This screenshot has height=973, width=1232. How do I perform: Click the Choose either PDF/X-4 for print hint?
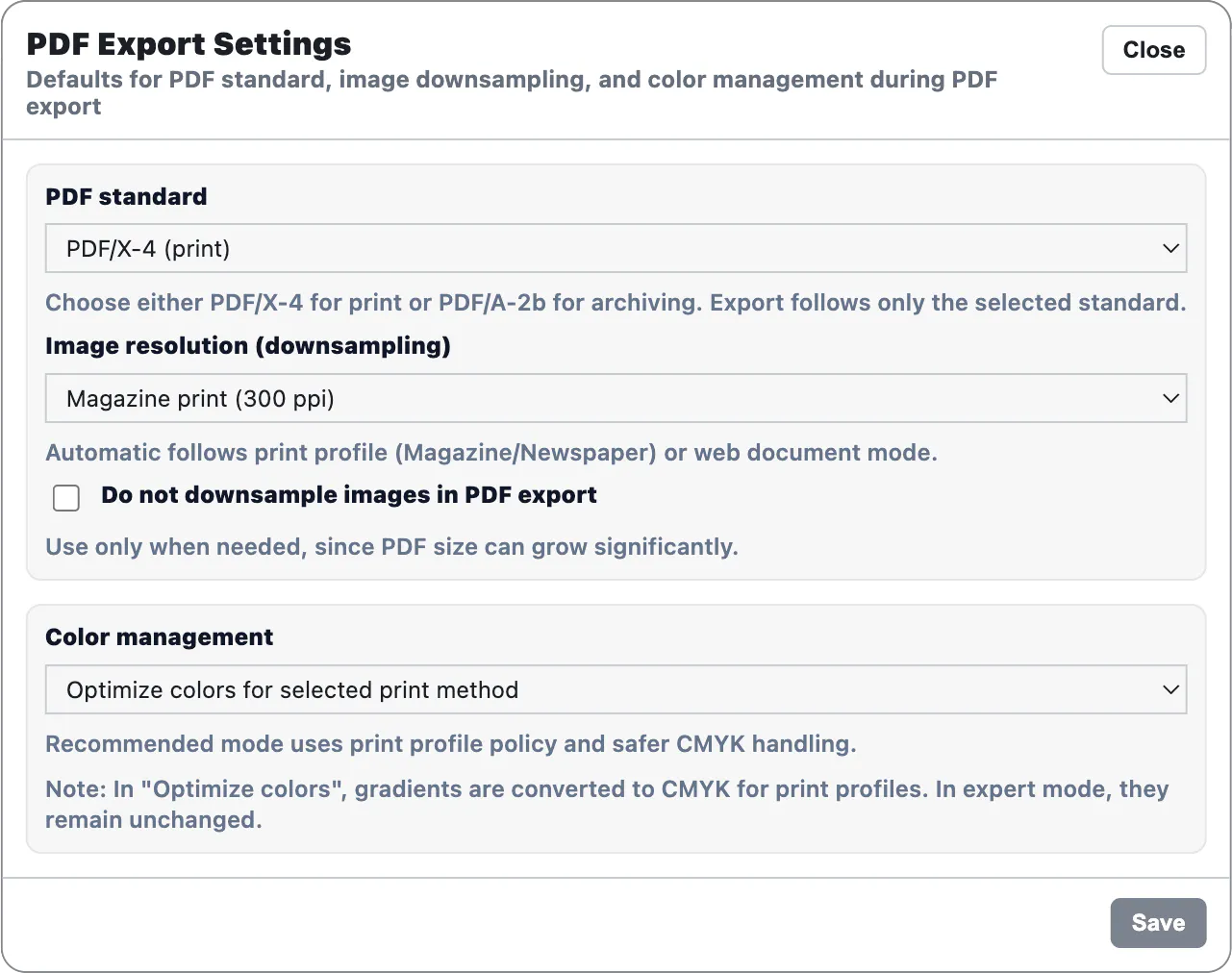click(616, 303)
